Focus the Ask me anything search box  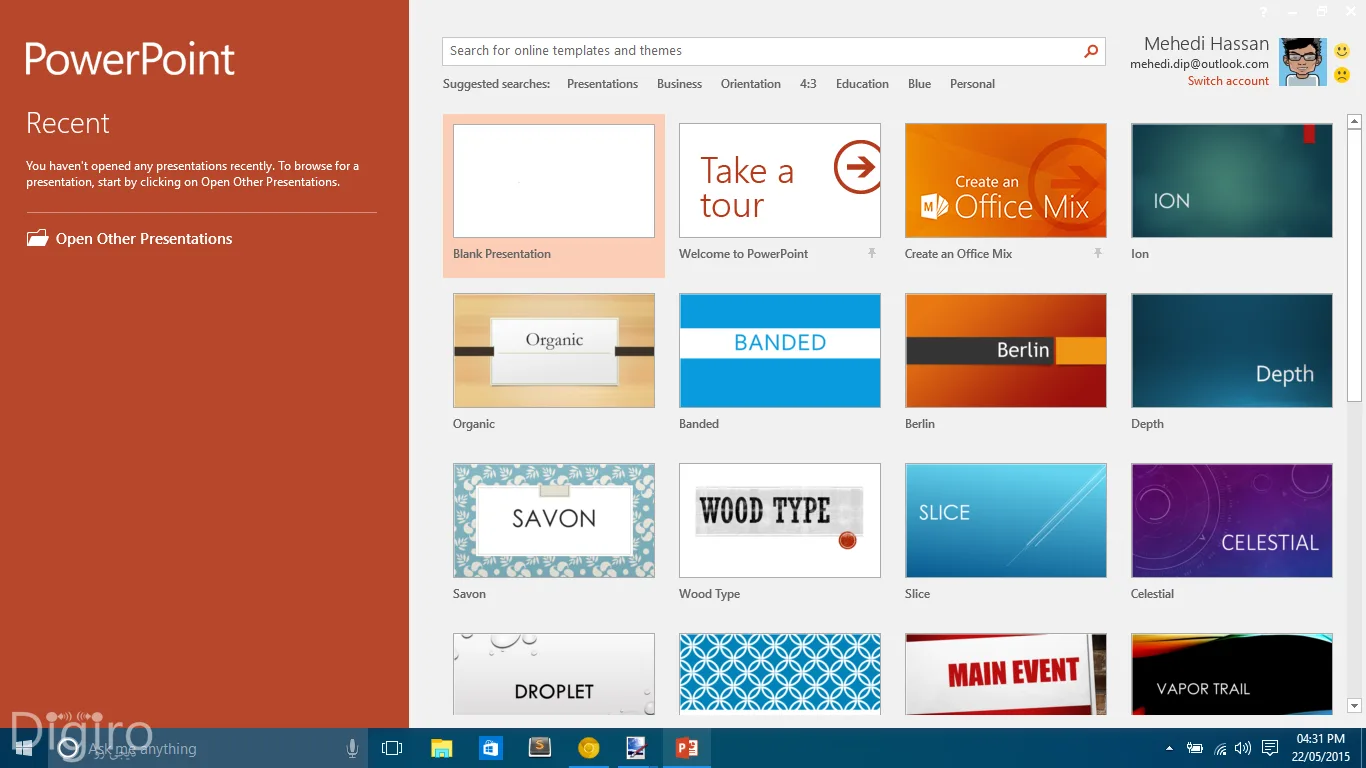click(208, 748)
